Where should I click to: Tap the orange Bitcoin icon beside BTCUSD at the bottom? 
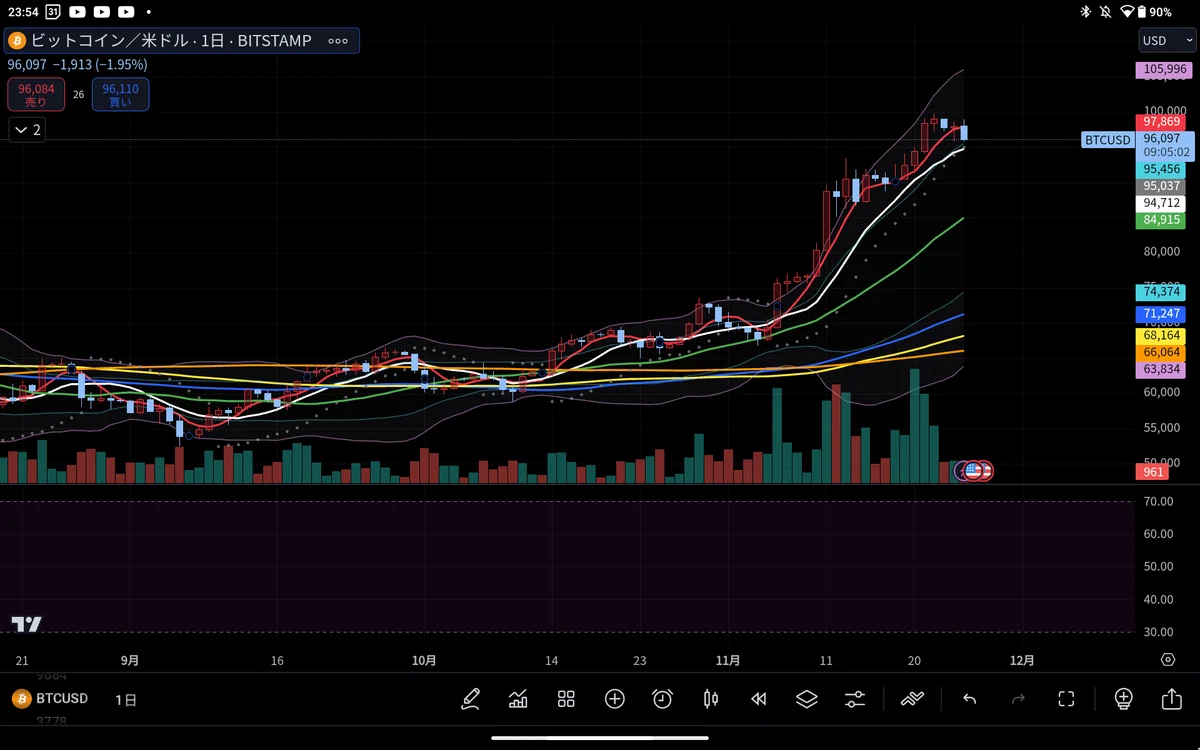[x=20, y=698]
